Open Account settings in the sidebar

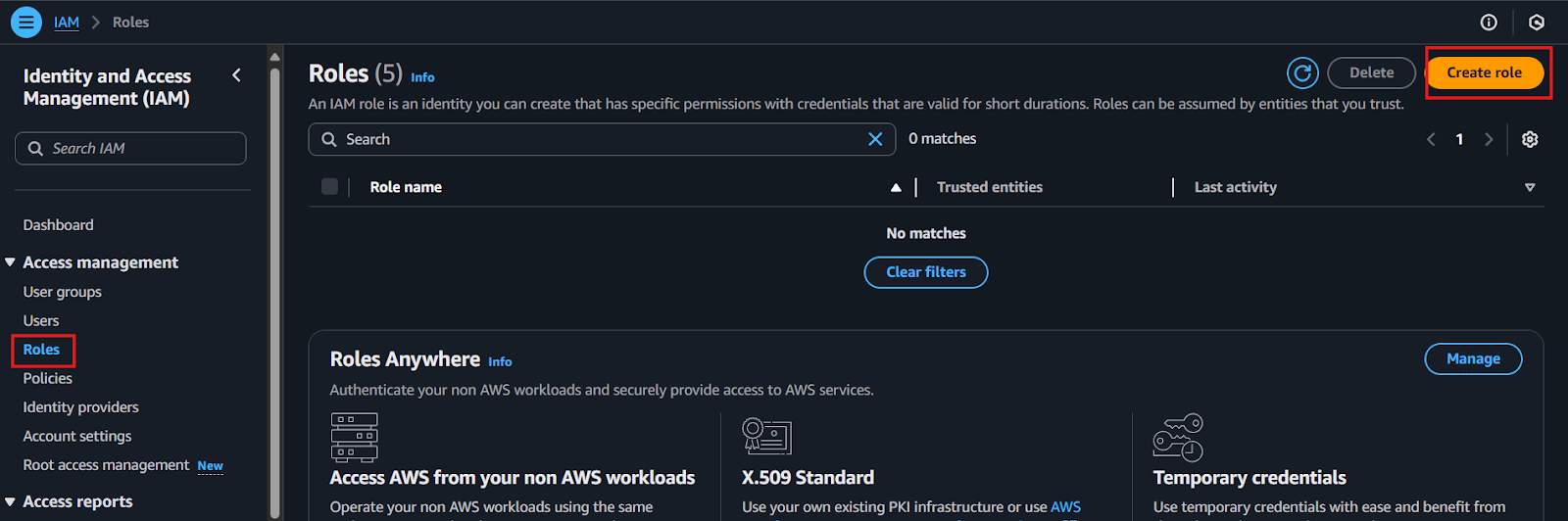click(x=77, y=436)
